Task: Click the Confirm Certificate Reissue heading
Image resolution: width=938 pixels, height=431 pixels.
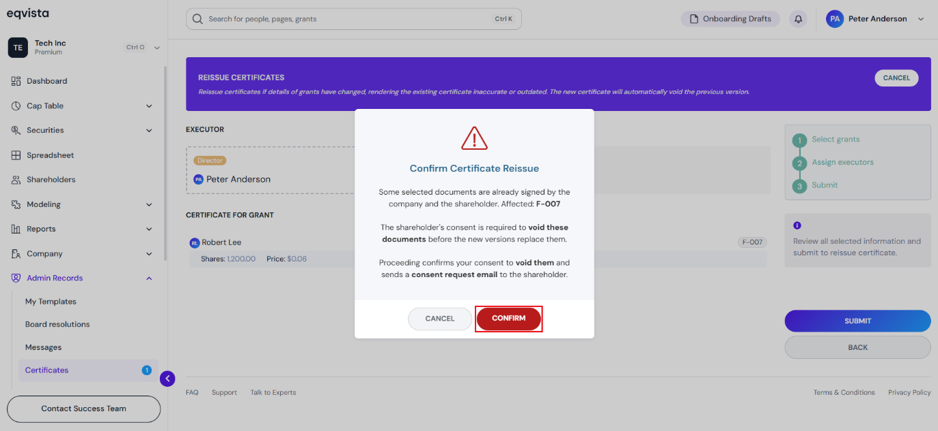Action: [x=474, y=169]
